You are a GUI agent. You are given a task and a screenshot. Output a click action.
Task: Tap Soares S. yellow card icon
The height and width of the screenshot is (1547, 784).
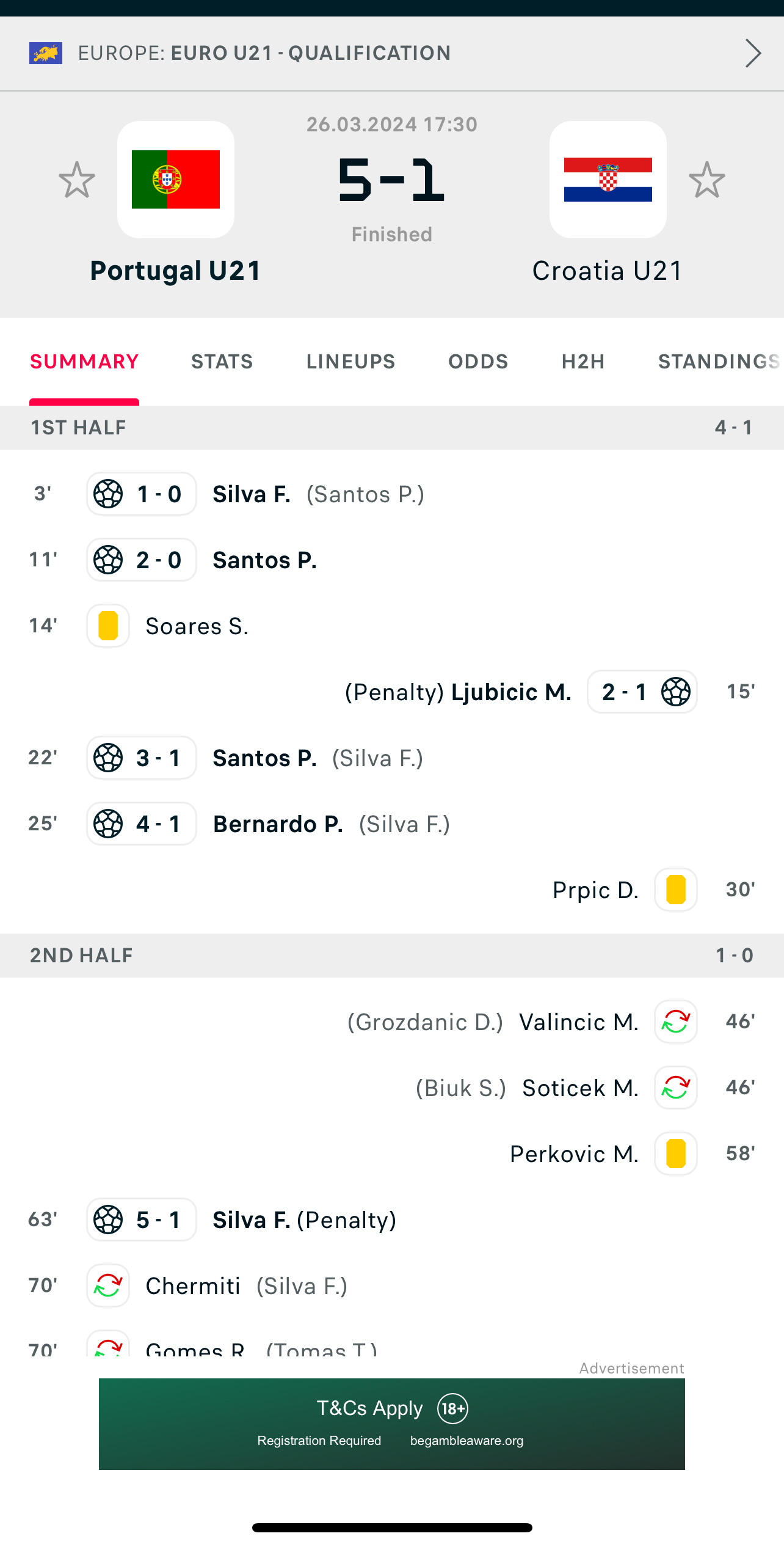pos(108,626)
